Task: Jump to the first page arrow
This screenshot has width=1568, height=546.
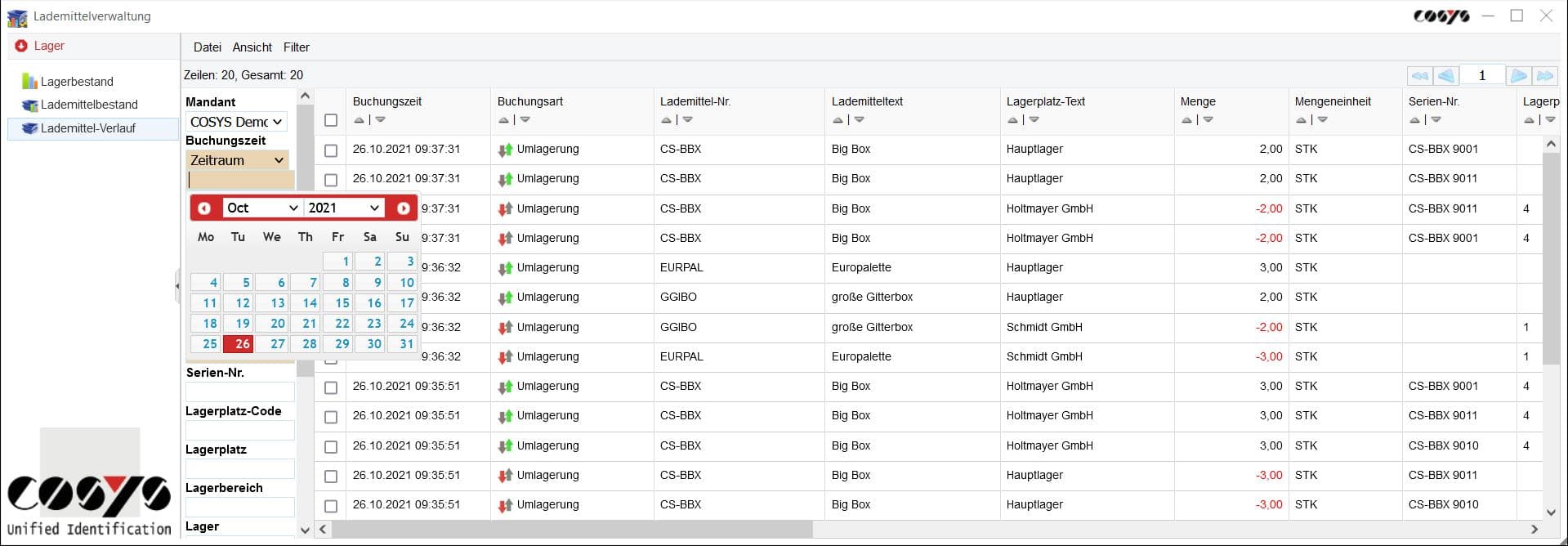Action: [x=1419, y=76]
